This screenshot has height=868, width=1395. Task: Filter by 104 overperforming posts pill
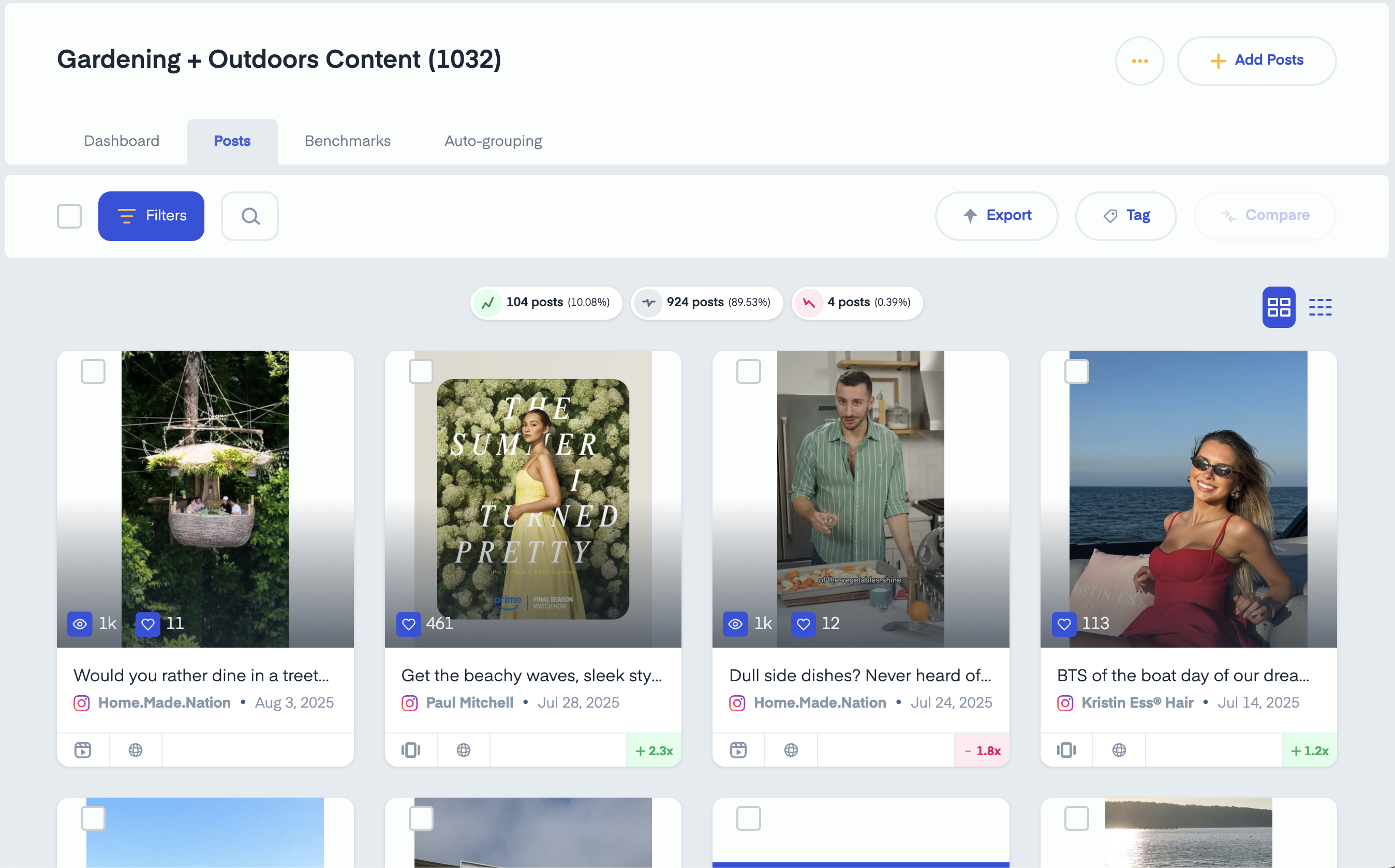546,303
